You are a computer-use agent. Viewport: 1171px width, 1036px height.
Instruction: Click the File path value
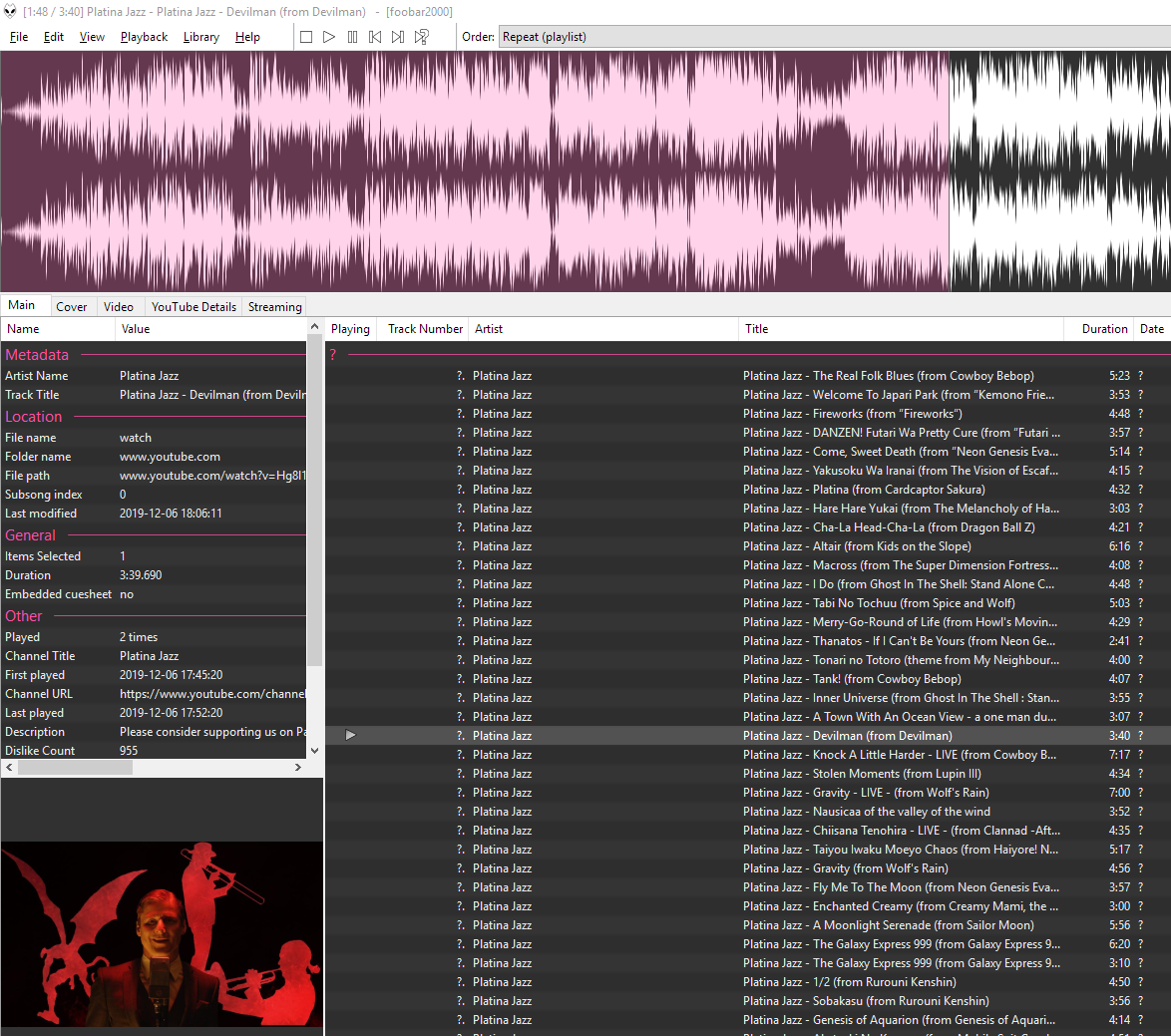212,476
